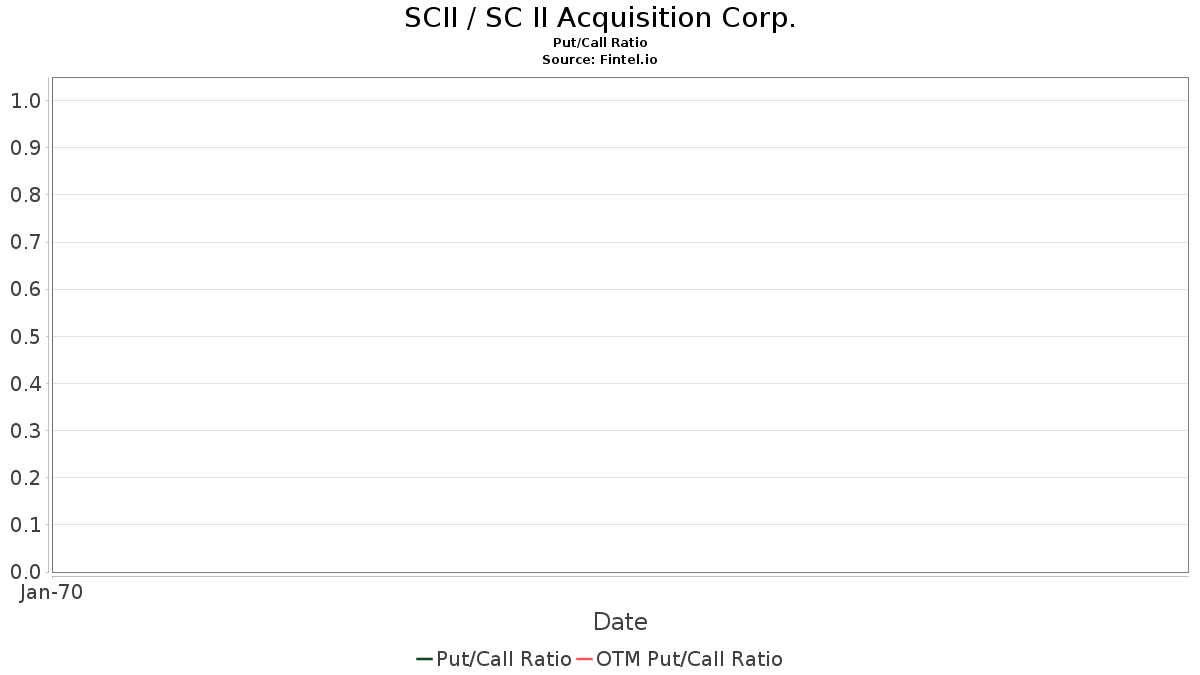Click the 0.9 y-axis label
Image resolution: width=1200 pixels, height=675 pixels.
[25, 148]
